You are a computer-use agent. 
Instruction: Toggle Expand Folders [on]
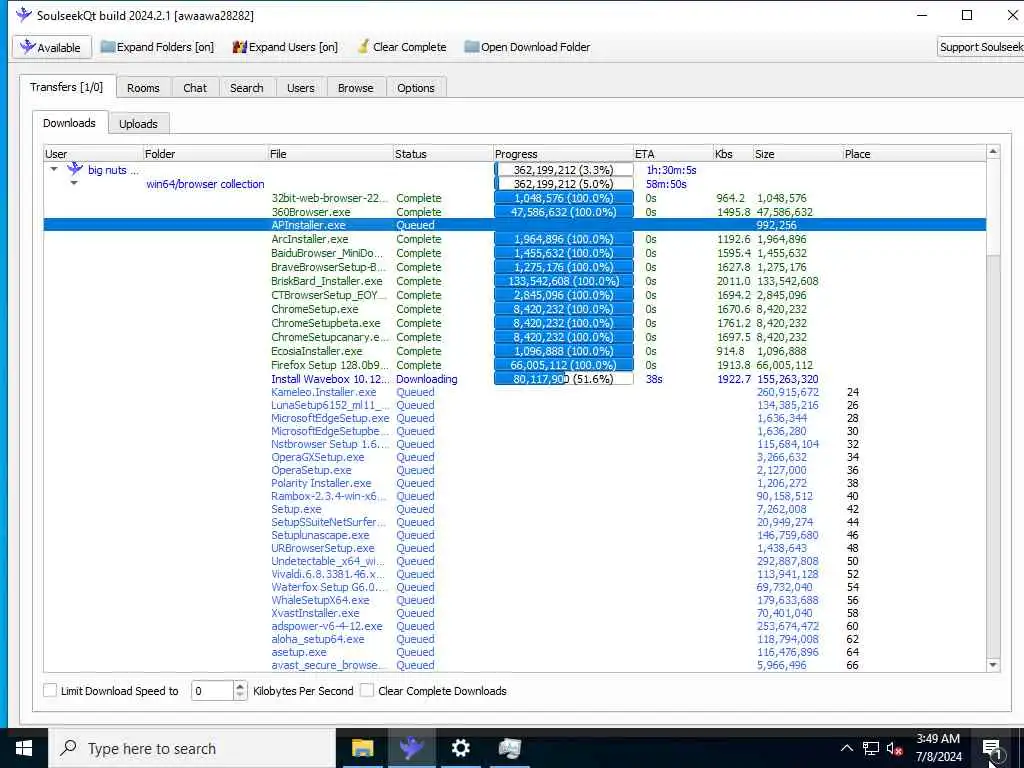pyautogui.click(x=157, y=47)
